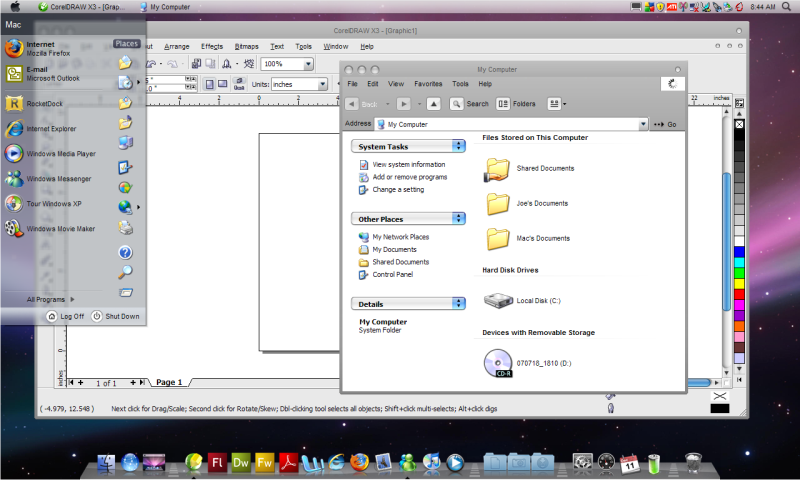
Task: Toggle Folders pane in My Computer
Action: coord(516,104)
